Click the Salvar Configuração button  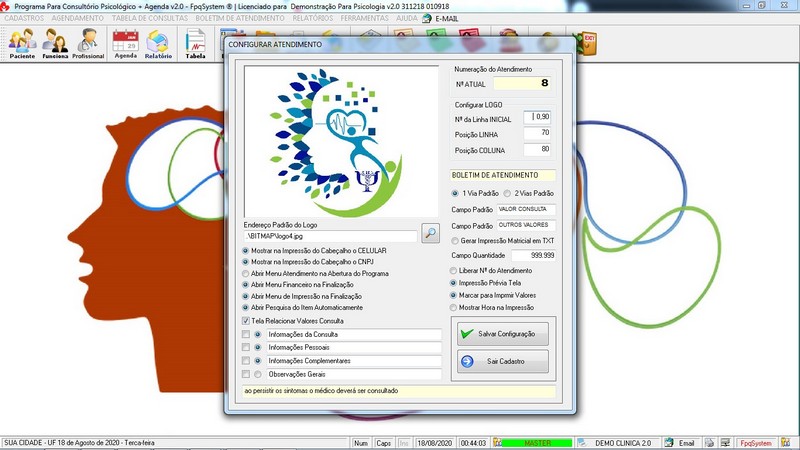click(x=503, y=334)
